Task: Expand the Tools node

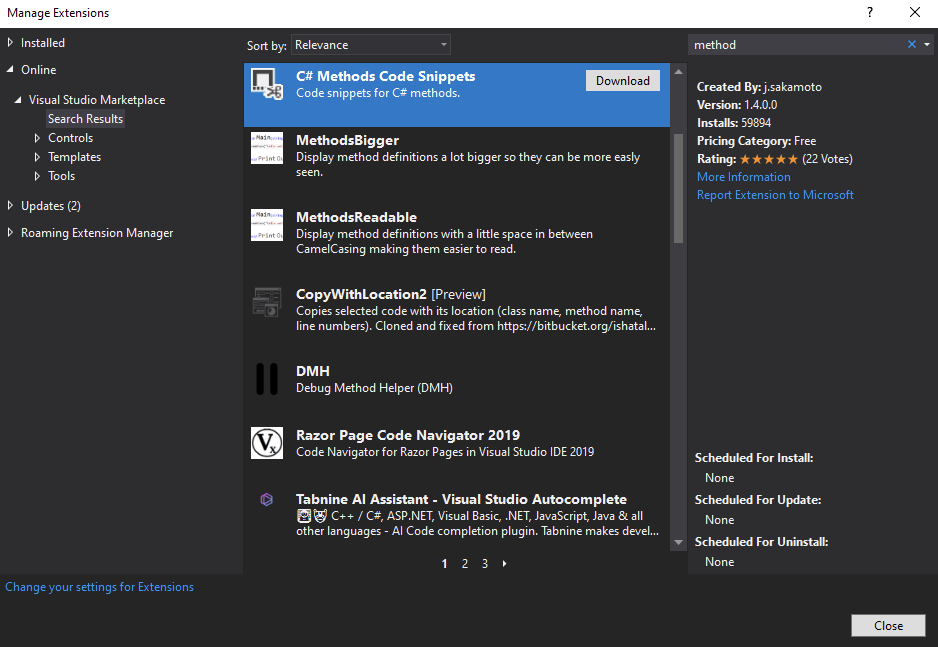Action: 37,176
